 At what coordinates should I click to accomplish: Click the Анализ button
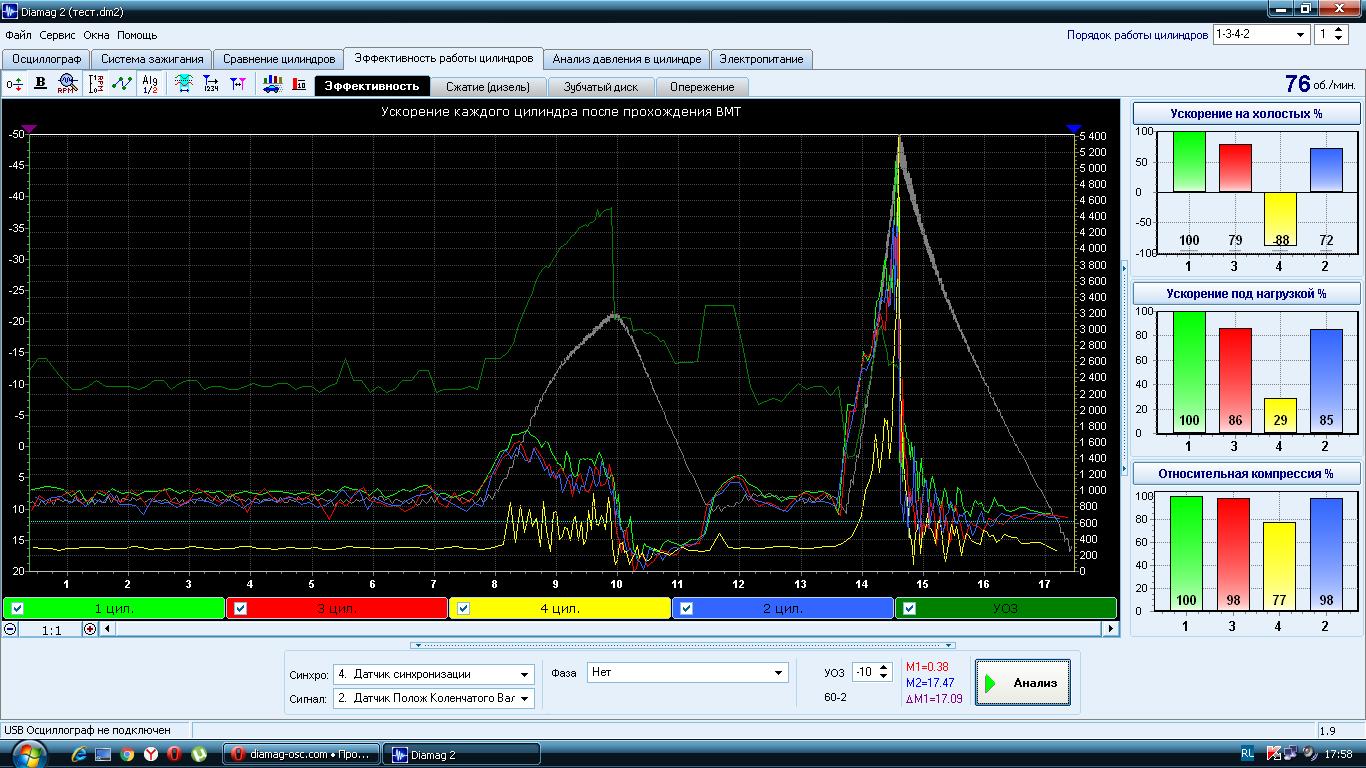point(1022,682)
